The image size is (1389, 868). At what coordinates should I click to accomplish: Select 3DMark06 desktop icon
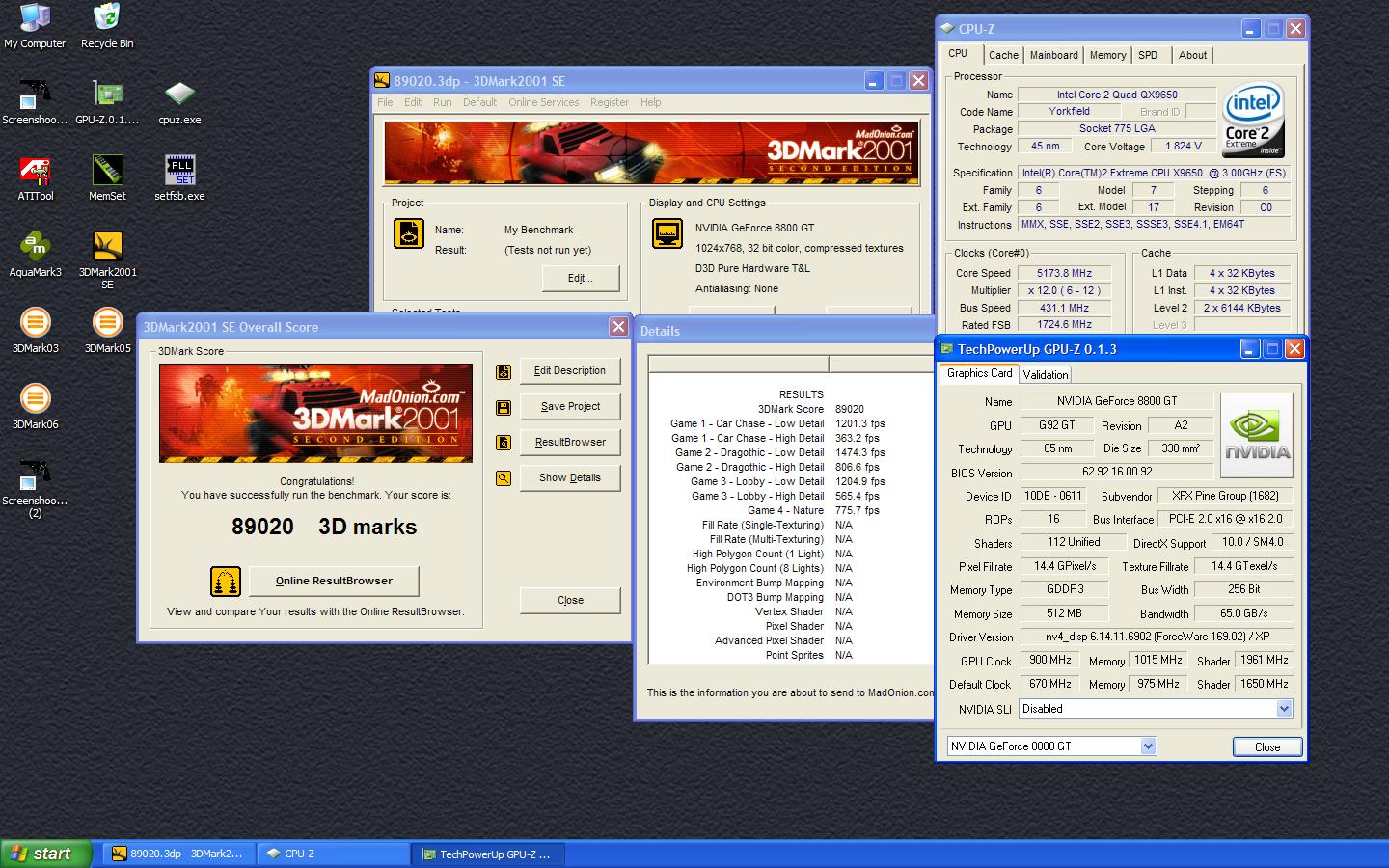tap(35, 407)
